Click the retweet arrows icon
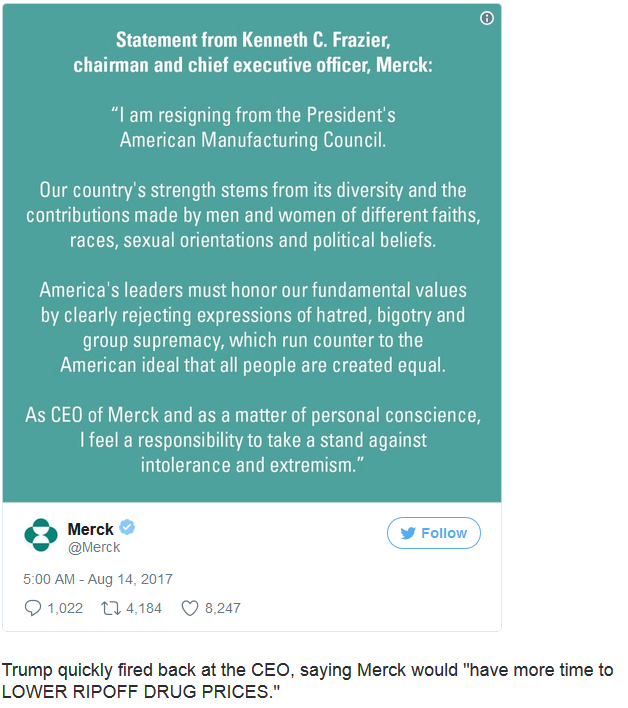This screenshot has height=708, width=628. coord(111,608)
